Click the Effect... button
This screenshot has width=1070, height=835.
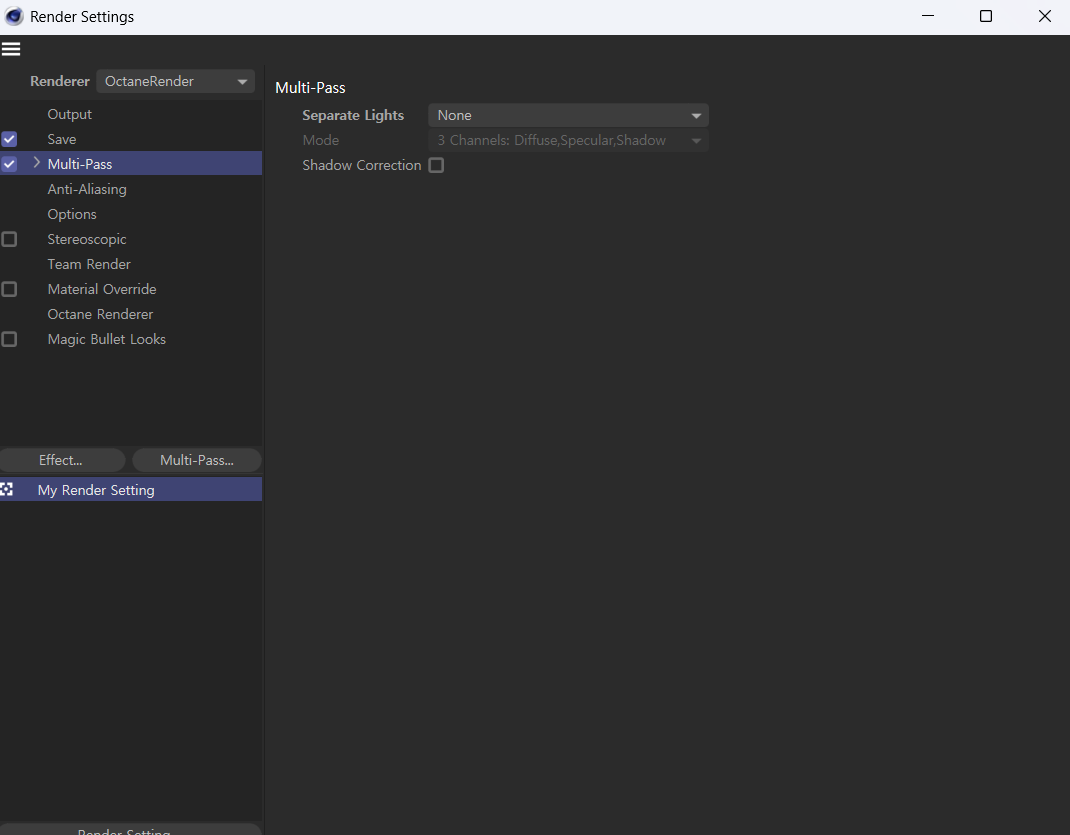(x=62, y=460)
